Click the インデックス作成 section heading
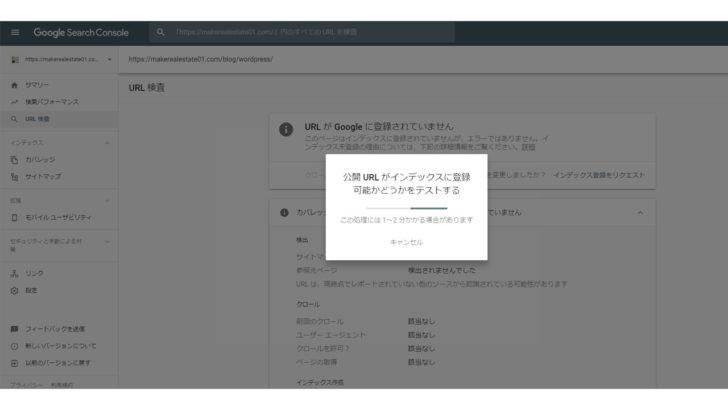Screen dimensions: 728x410 tap(320, 382)
